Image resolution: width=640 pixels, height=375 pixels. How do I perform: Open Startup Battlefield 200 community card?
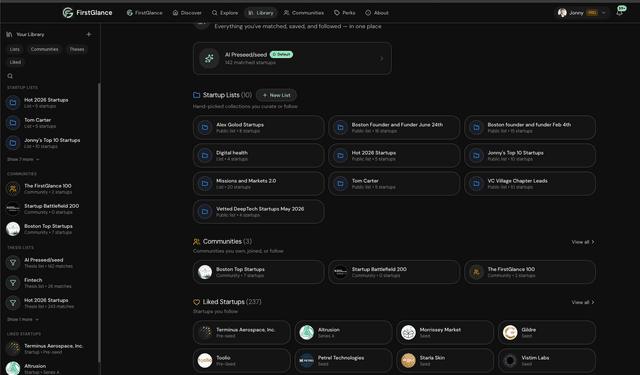[x=394, y=272]
